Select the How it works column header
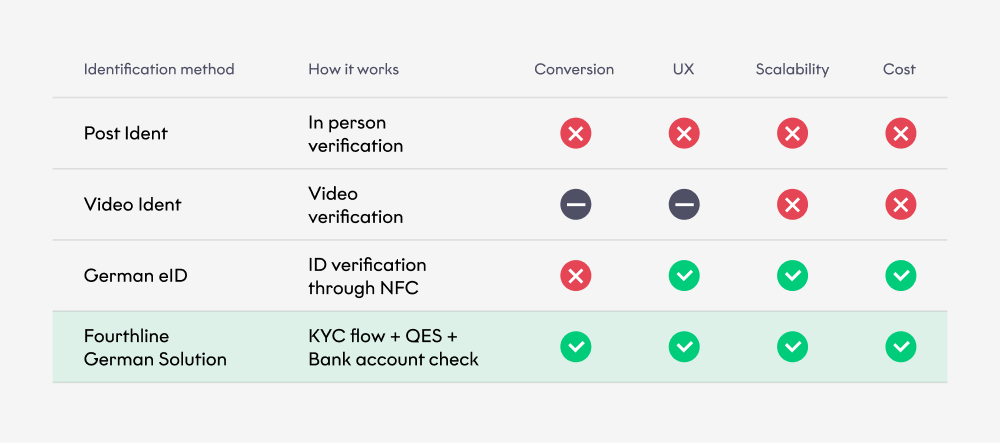 [x=353, y=69]
